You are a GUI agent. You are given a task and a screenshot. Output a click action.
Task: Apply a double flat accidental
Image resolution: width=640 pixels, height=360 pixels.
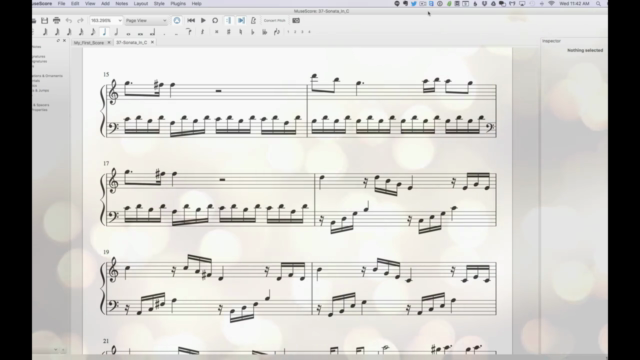click(264, 32)
